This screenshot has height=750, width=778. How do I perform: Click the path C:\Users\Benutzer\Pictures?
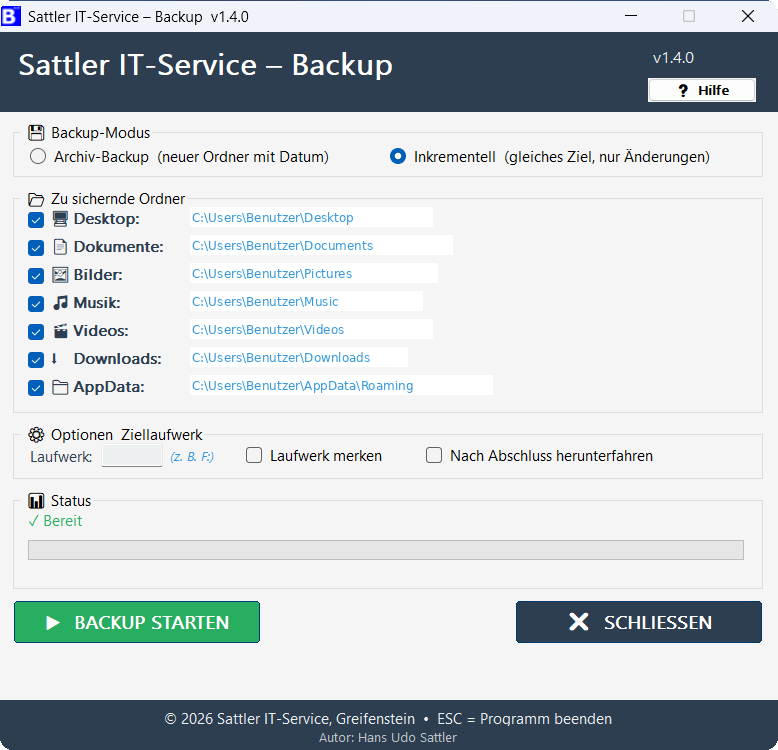pos(272,274)
